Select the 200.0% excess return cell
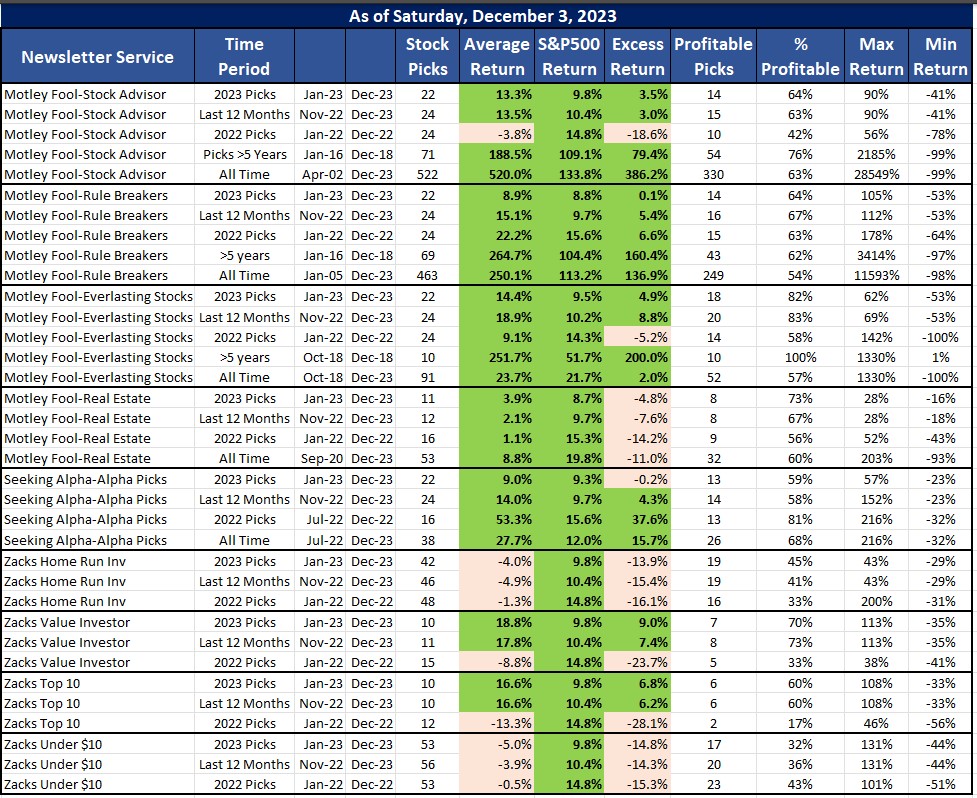Image resolution: width=977 pixels, height=798 pixels. tap(637, 358)
